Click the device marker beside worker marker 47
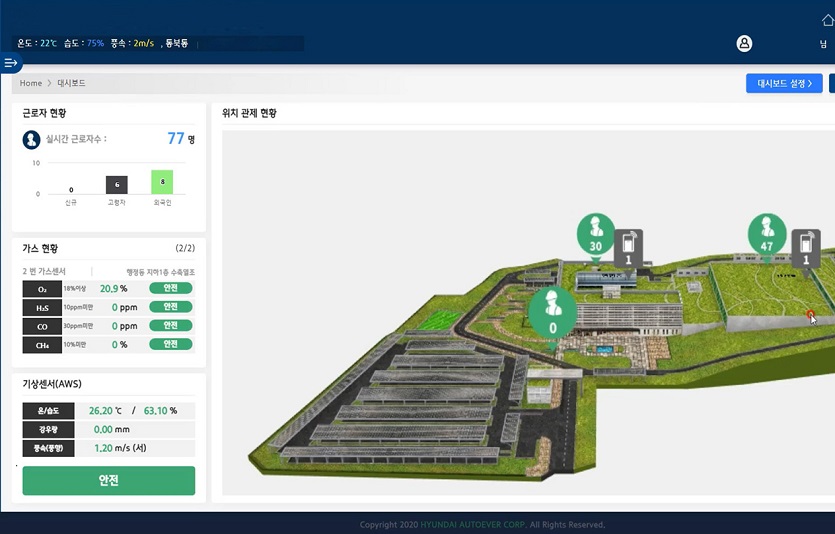 tap(806, 246)
